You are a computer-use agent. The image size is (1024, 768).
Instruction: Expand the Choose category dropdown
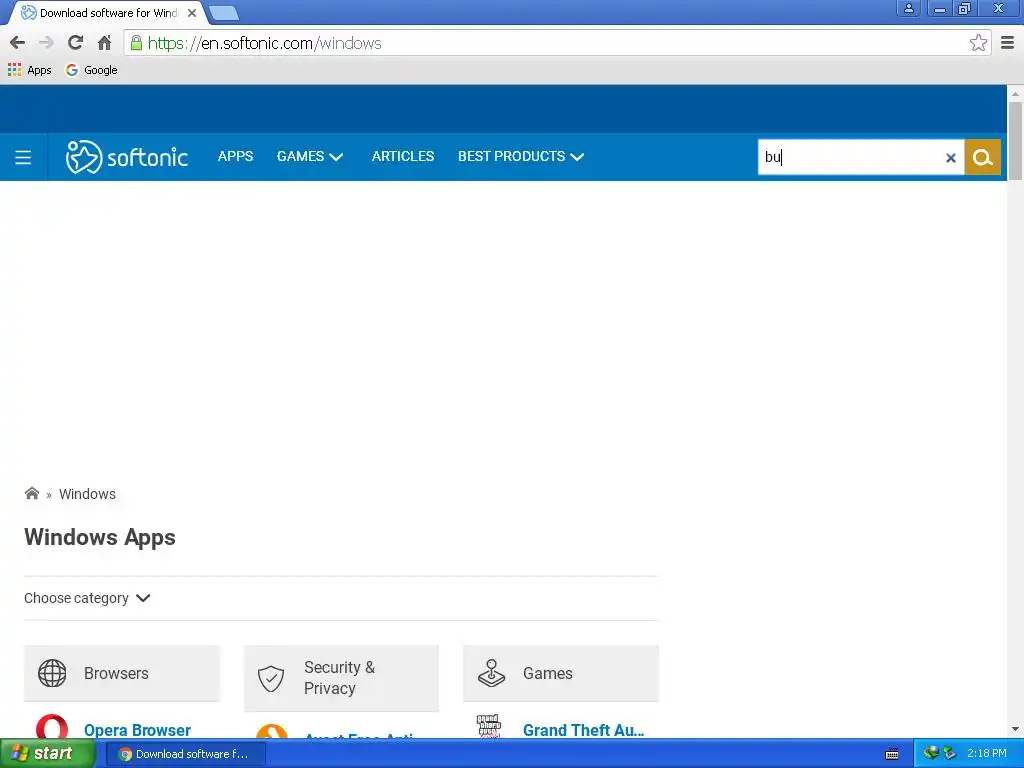[88, 598]
